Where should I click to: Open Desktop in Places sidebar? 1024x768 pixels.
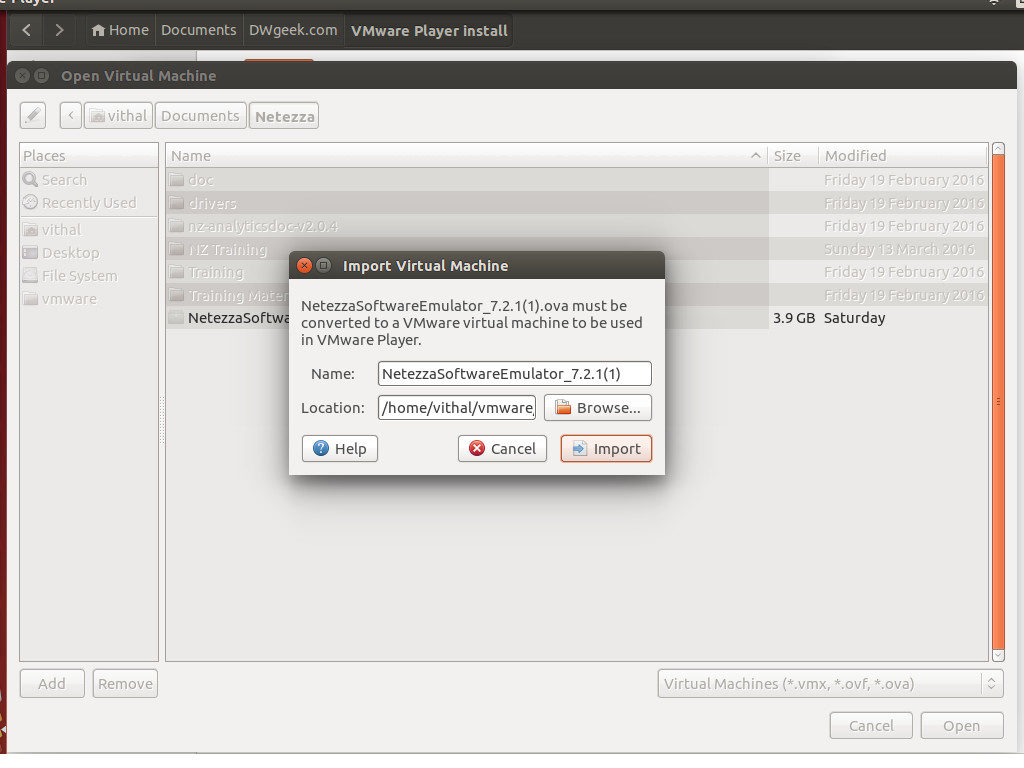[x=89, y=253]
